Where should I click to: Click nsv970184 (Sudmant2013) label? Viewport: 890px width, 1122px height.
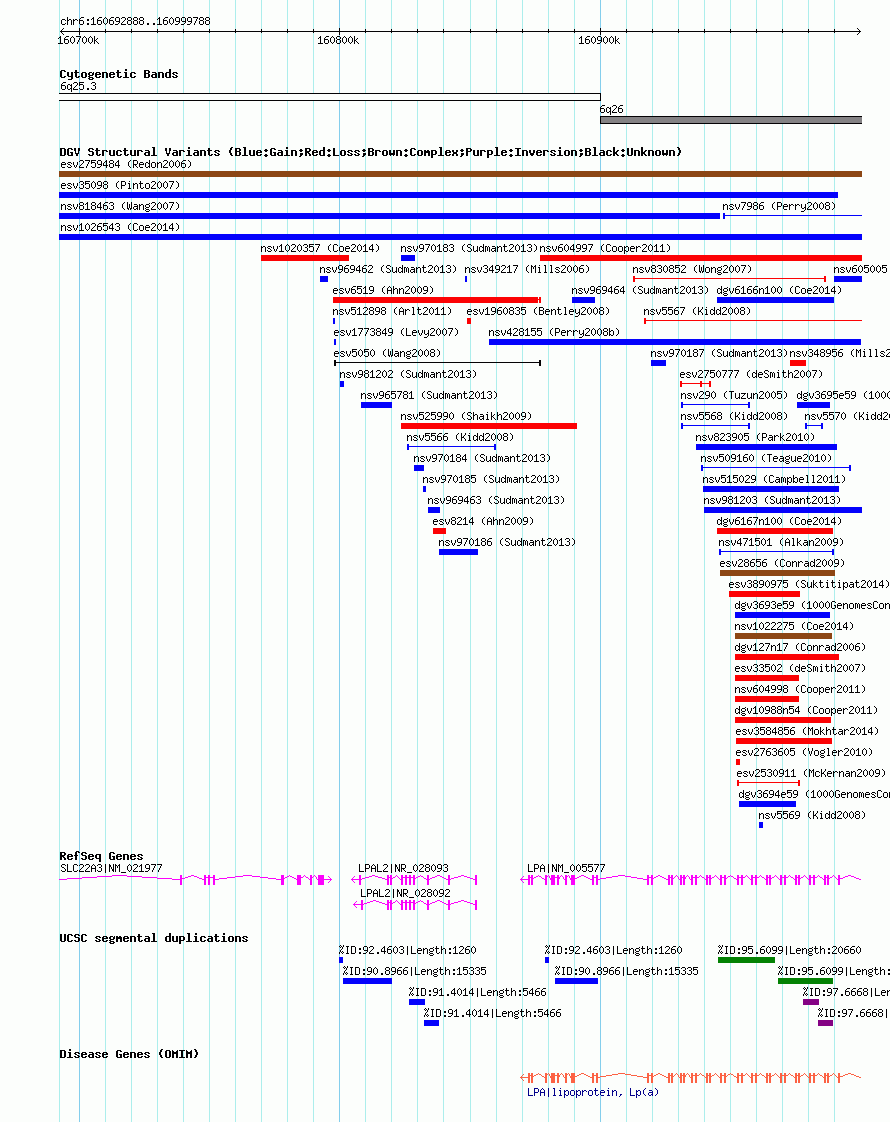[481, 458]
